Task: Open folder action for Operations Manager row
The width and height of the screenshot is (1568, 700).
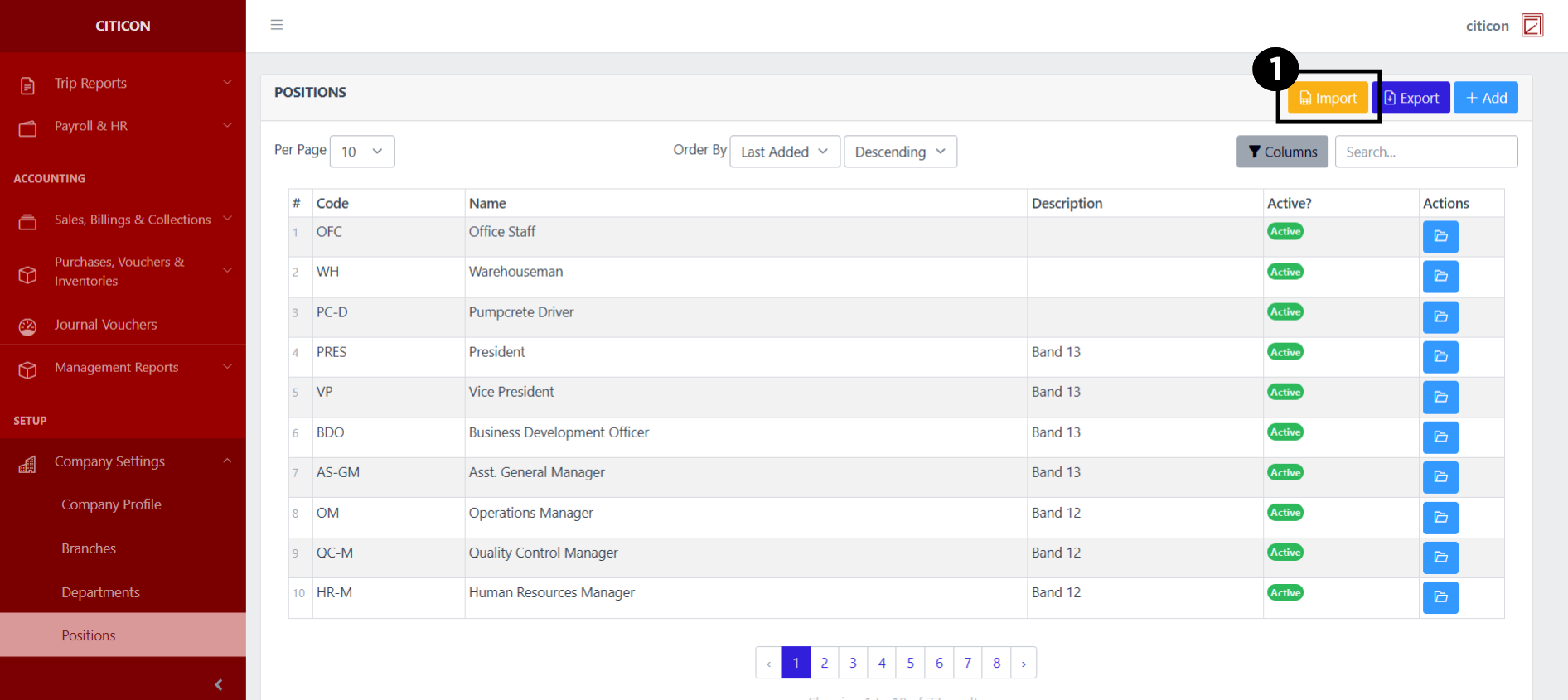Action: [x=1440, y=518]
